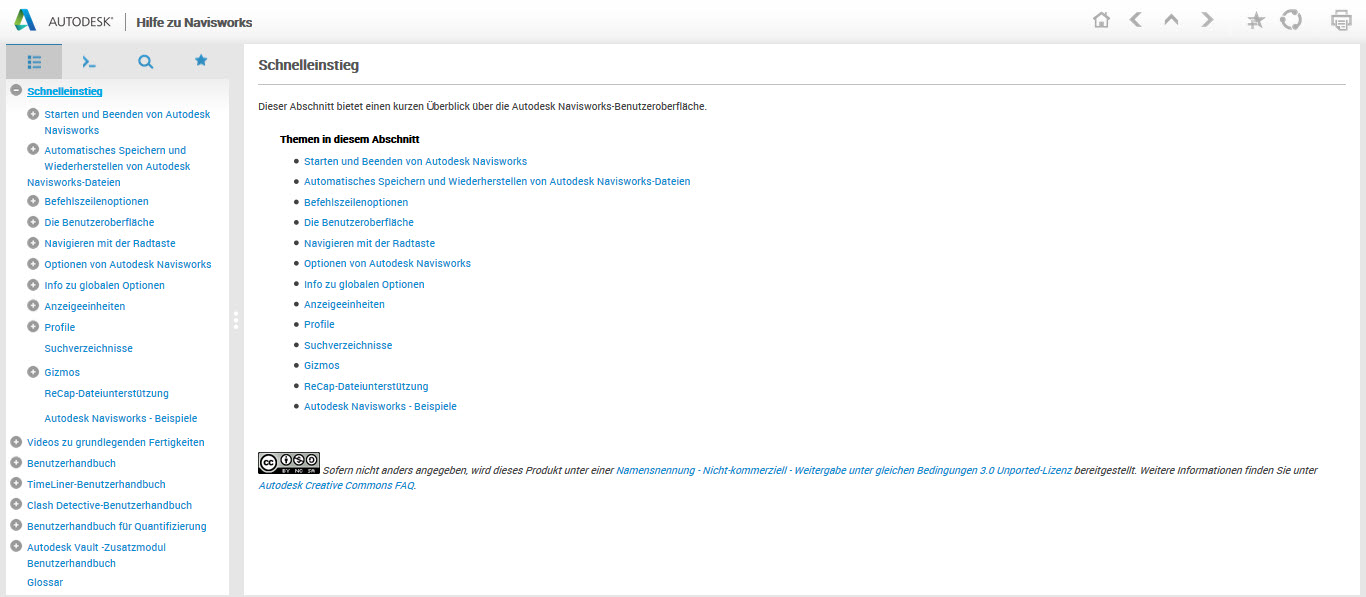Select Befehlszeilenoptionen label in sidebar tree
The height and width of the screenshot is (597, 1366).
96,201
